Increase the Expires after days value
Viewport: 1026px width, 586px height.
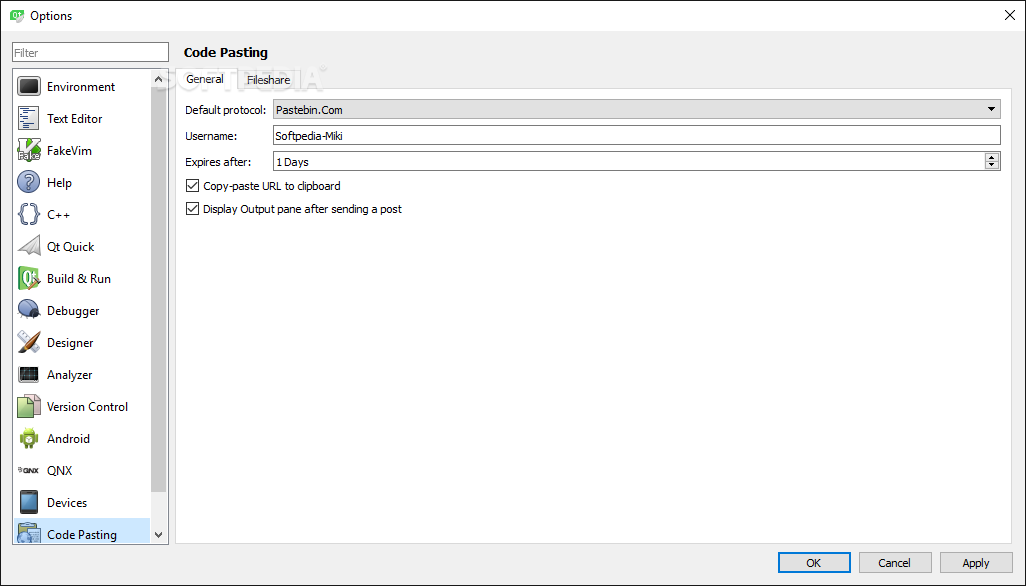coord(992,157)
